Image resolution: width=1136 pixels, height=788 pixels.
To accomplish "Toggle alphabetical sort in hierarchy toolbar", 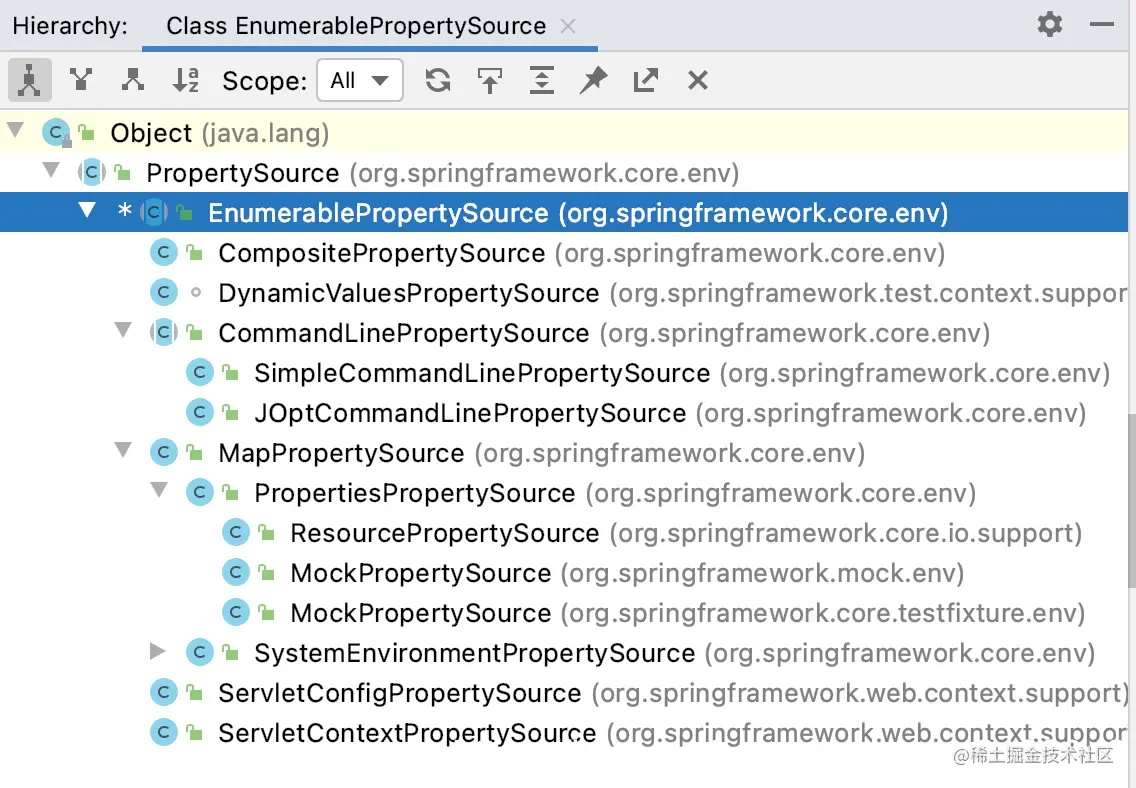I will click(186, 80).
